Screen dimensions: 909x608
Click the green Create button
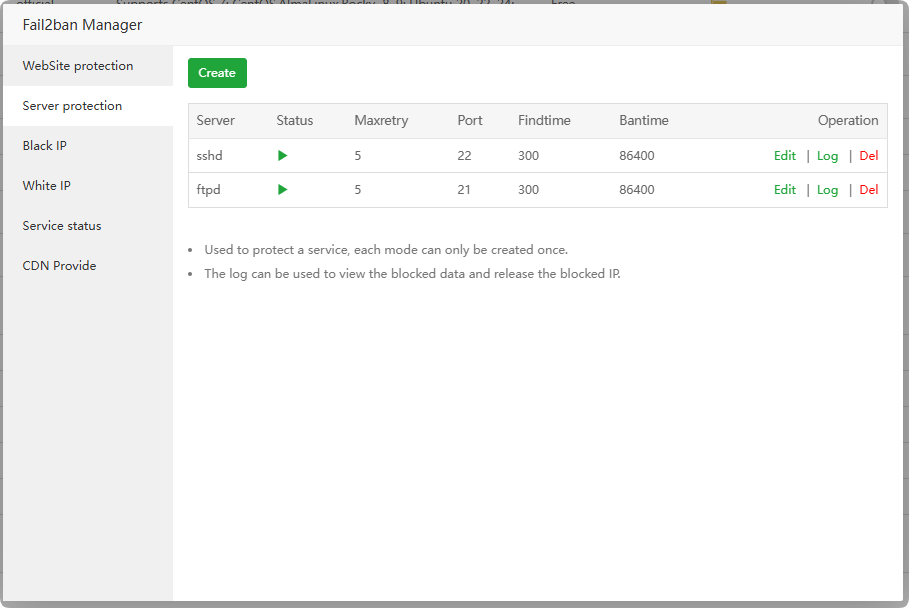tap(217, 73)
